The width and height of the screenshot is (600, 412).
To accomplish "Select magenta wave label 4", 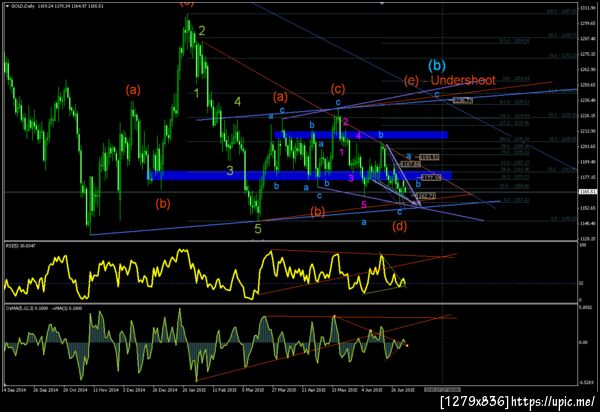I will pos(359,136).
